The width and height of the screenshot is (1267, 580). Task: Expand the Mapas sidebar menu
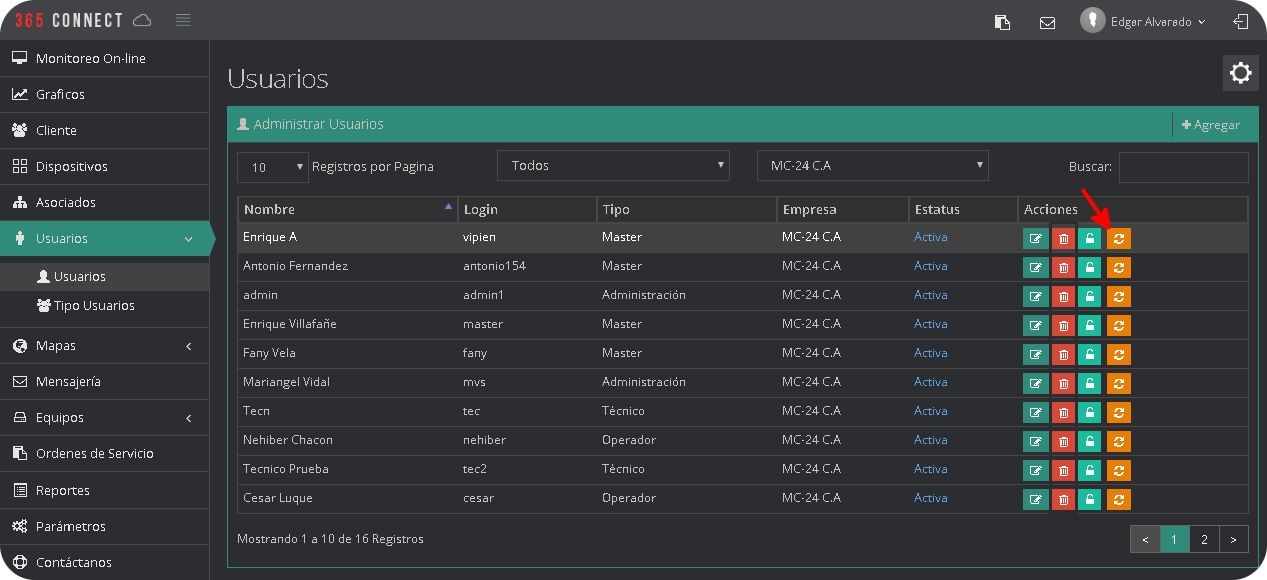[104, 346]
